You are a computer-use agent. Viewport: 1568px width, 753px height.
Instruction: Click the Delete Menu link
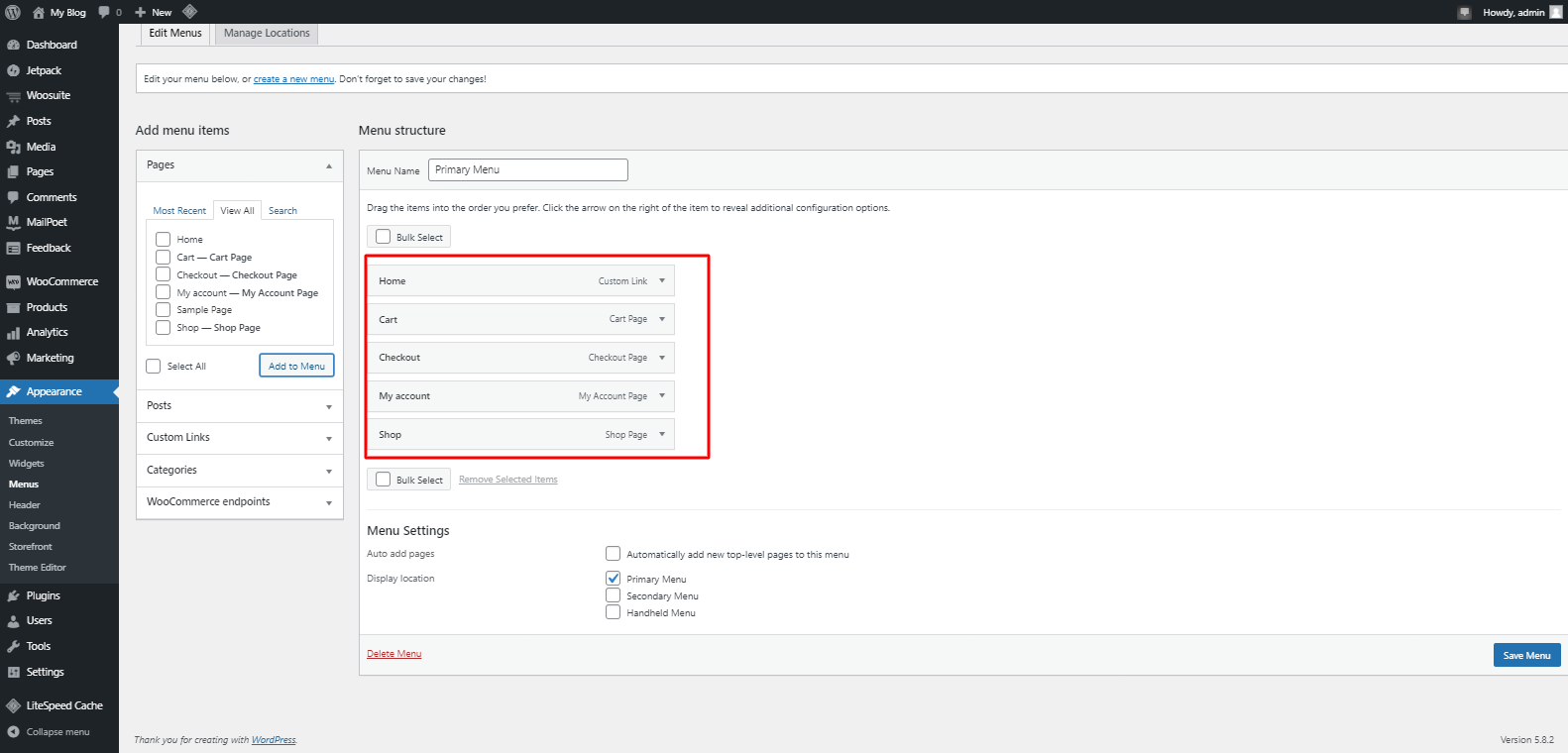coord(394,654)
